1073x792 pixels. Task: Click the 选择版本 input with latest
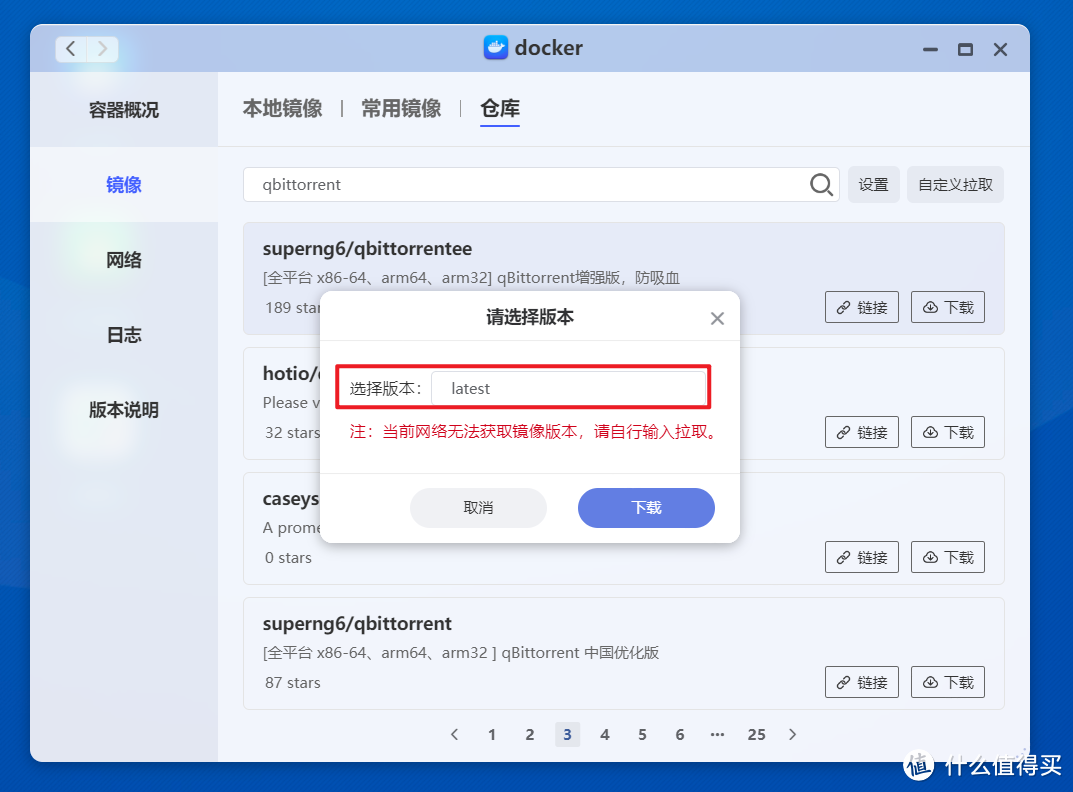[x=569, y=388]
